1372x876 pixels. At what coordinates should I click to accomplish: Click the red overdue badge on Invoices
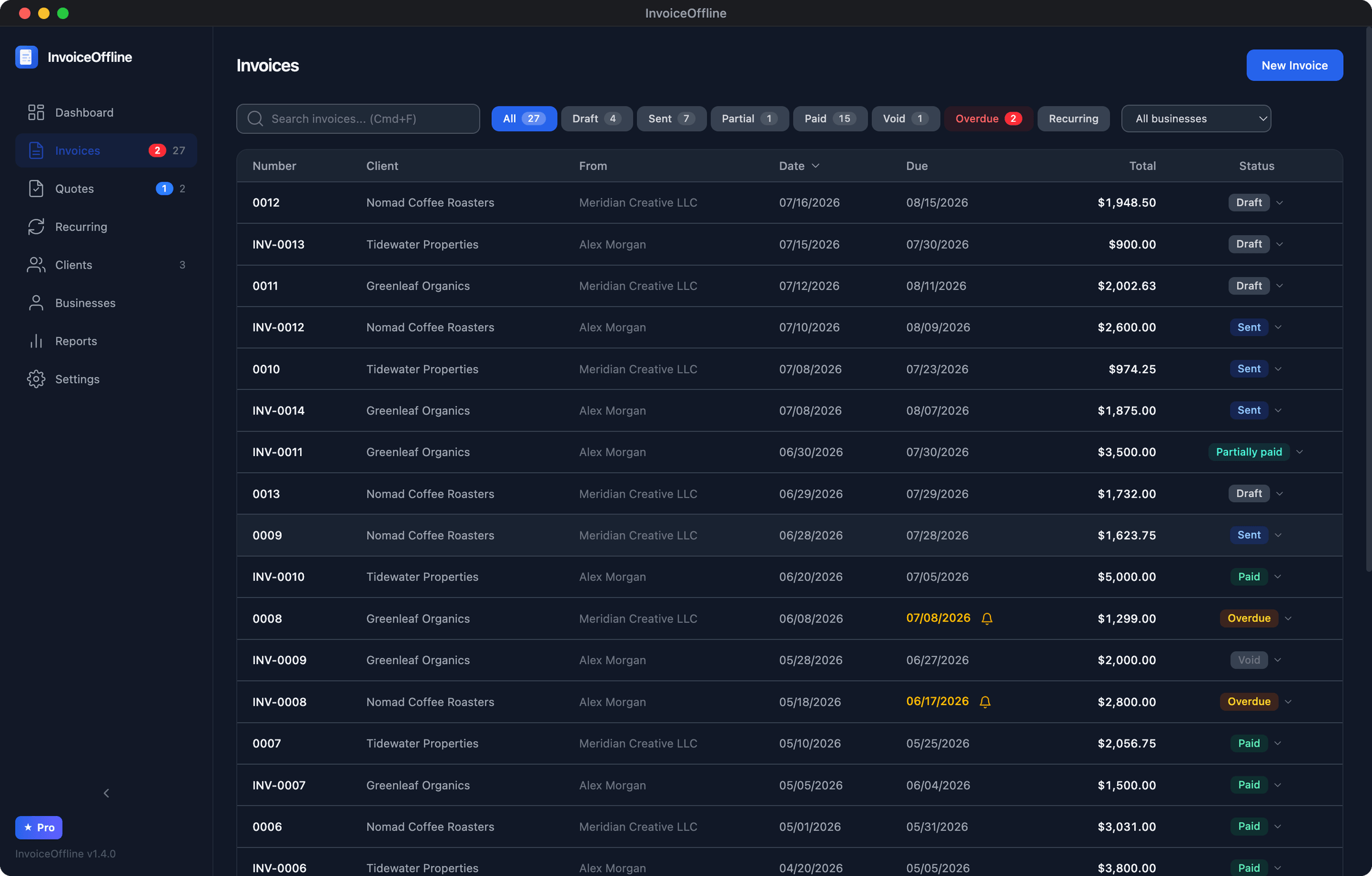tap(157, 151)
